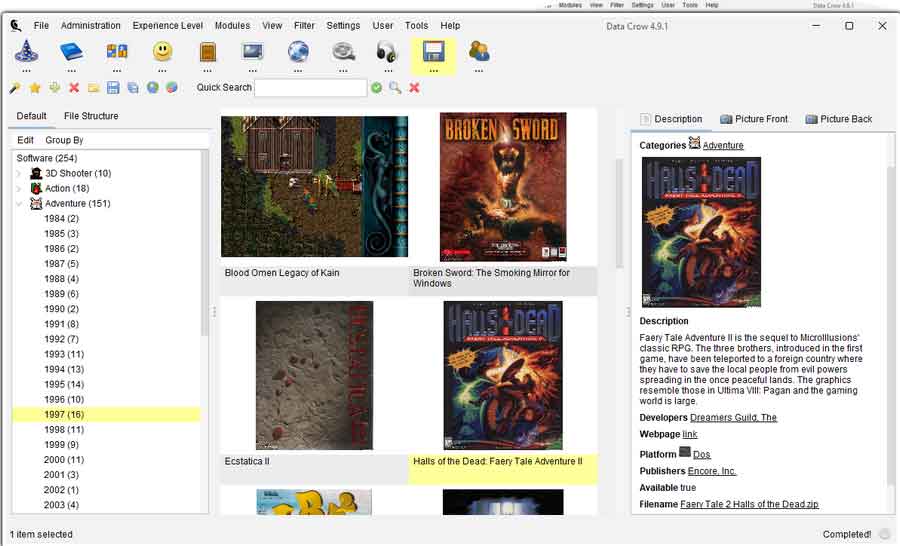This screenshot has width=900, height=546.
Task: Open the brown book module icon
Action: click(208, 52)
